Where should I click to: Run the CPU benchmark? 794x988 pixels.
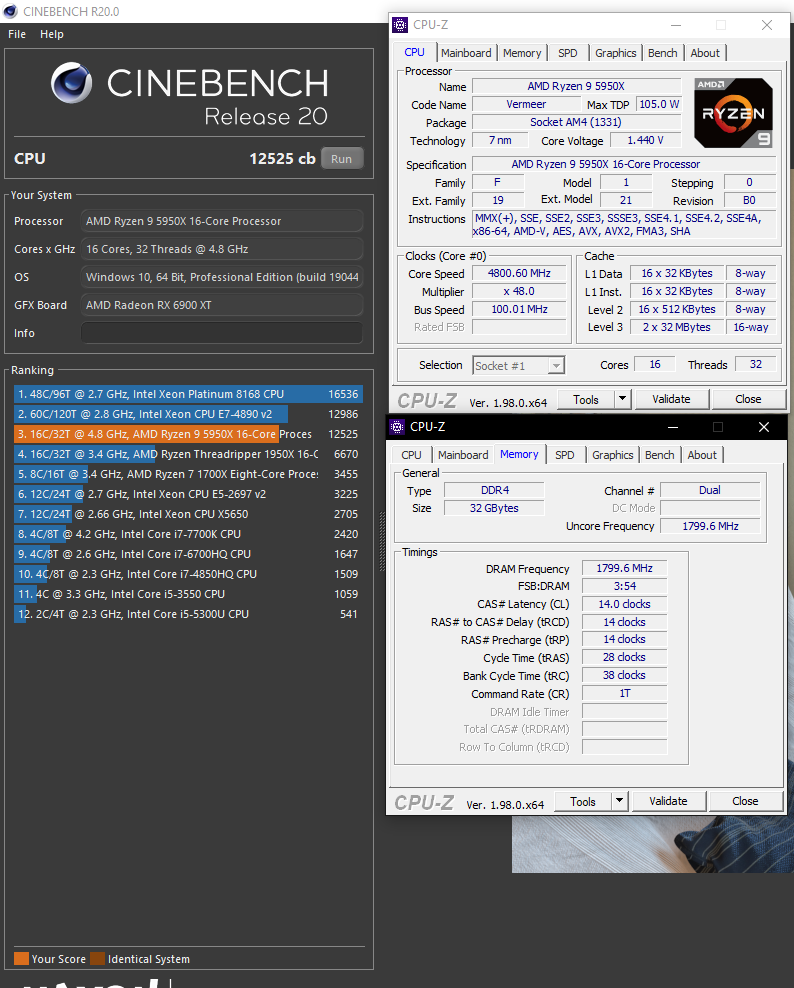click(342, 159)
